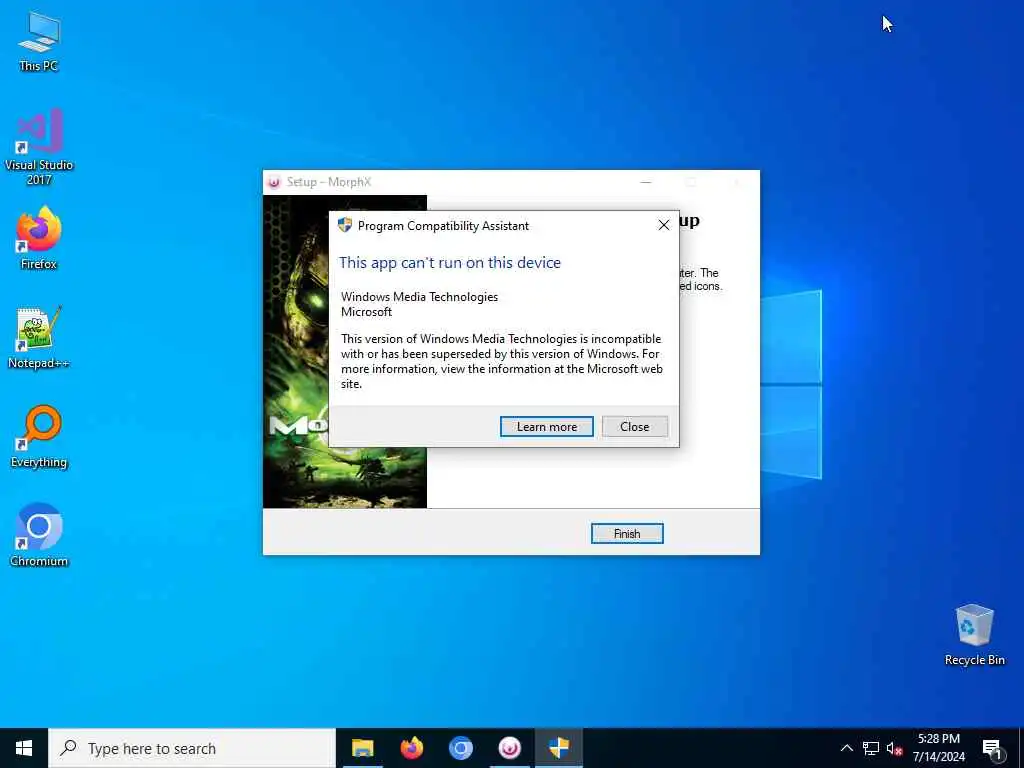Switch to MorphX setup taskbar icon
The width and height of the screenshot is (1024, 768).
pos(509,748)
